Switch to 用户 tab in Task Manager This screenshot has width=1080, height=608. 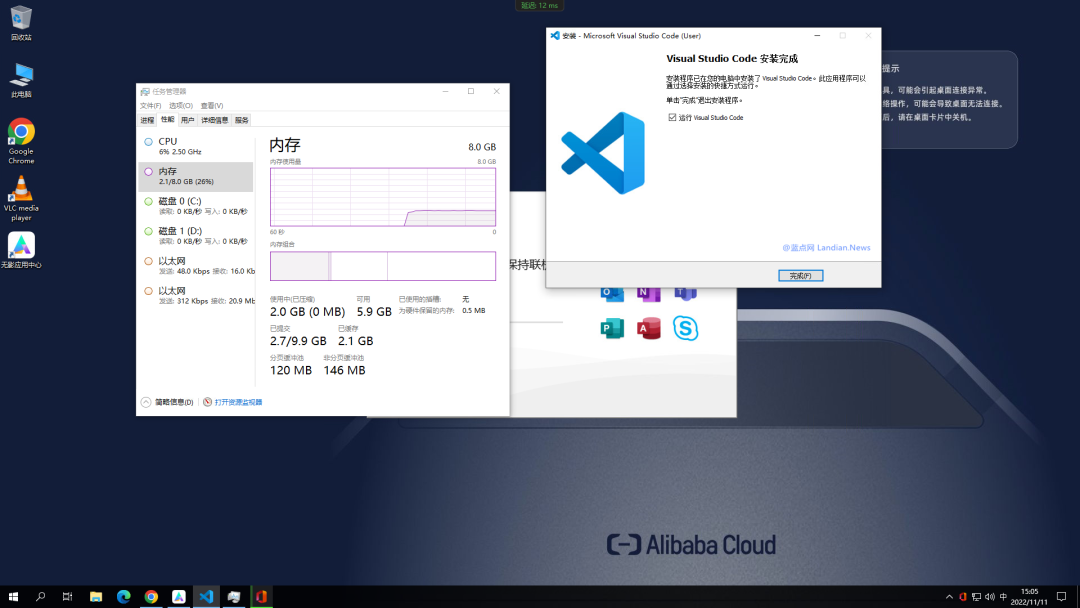click(187, 120)
